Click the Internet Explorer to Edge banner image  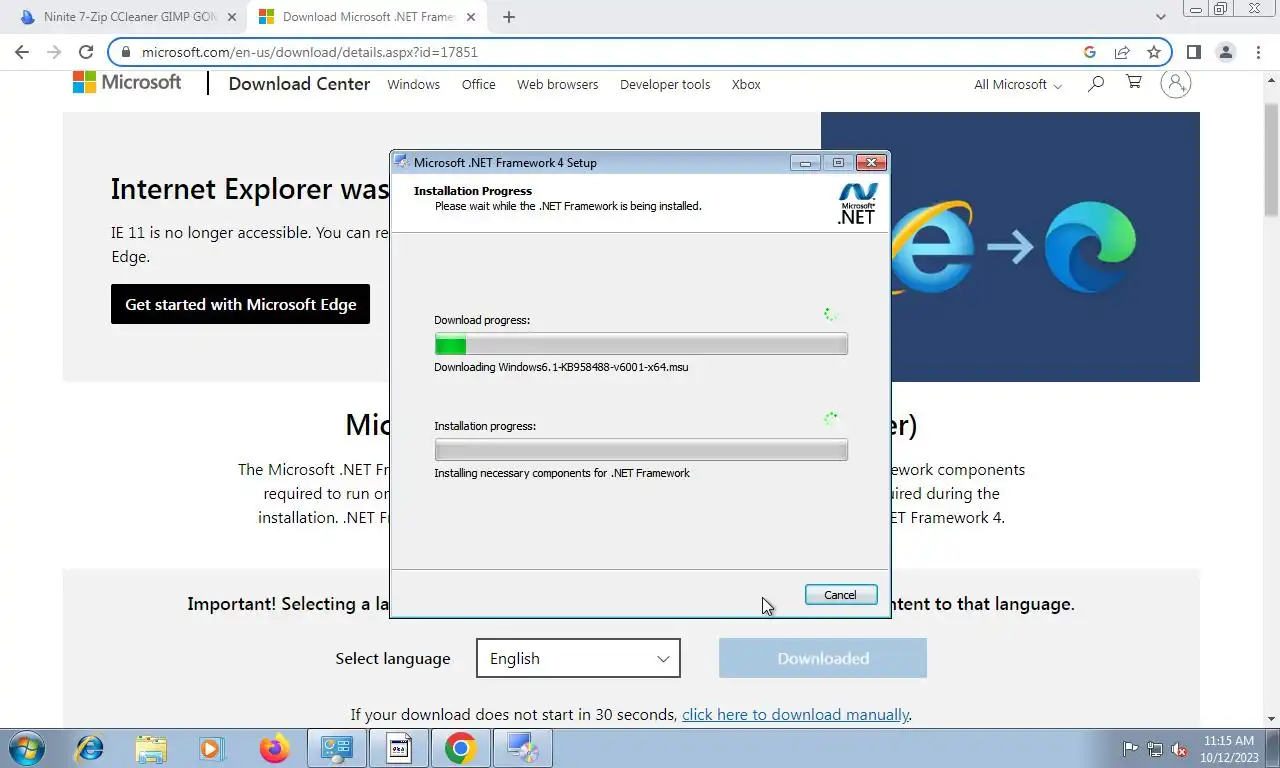1010,247
